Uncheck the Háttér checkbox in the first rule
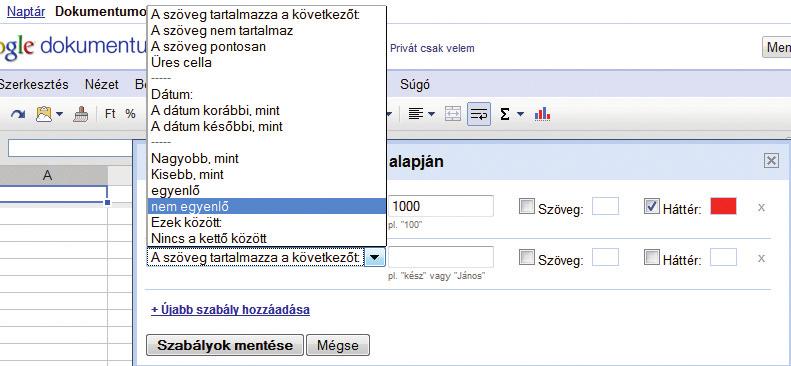The width and height of the screenshot is (791, 366). 652,206
